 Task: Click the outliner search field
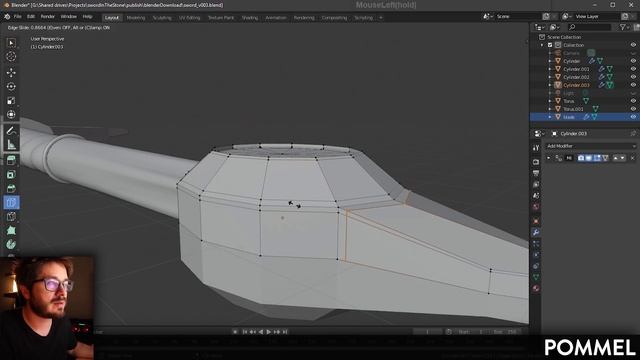point(589,27)
